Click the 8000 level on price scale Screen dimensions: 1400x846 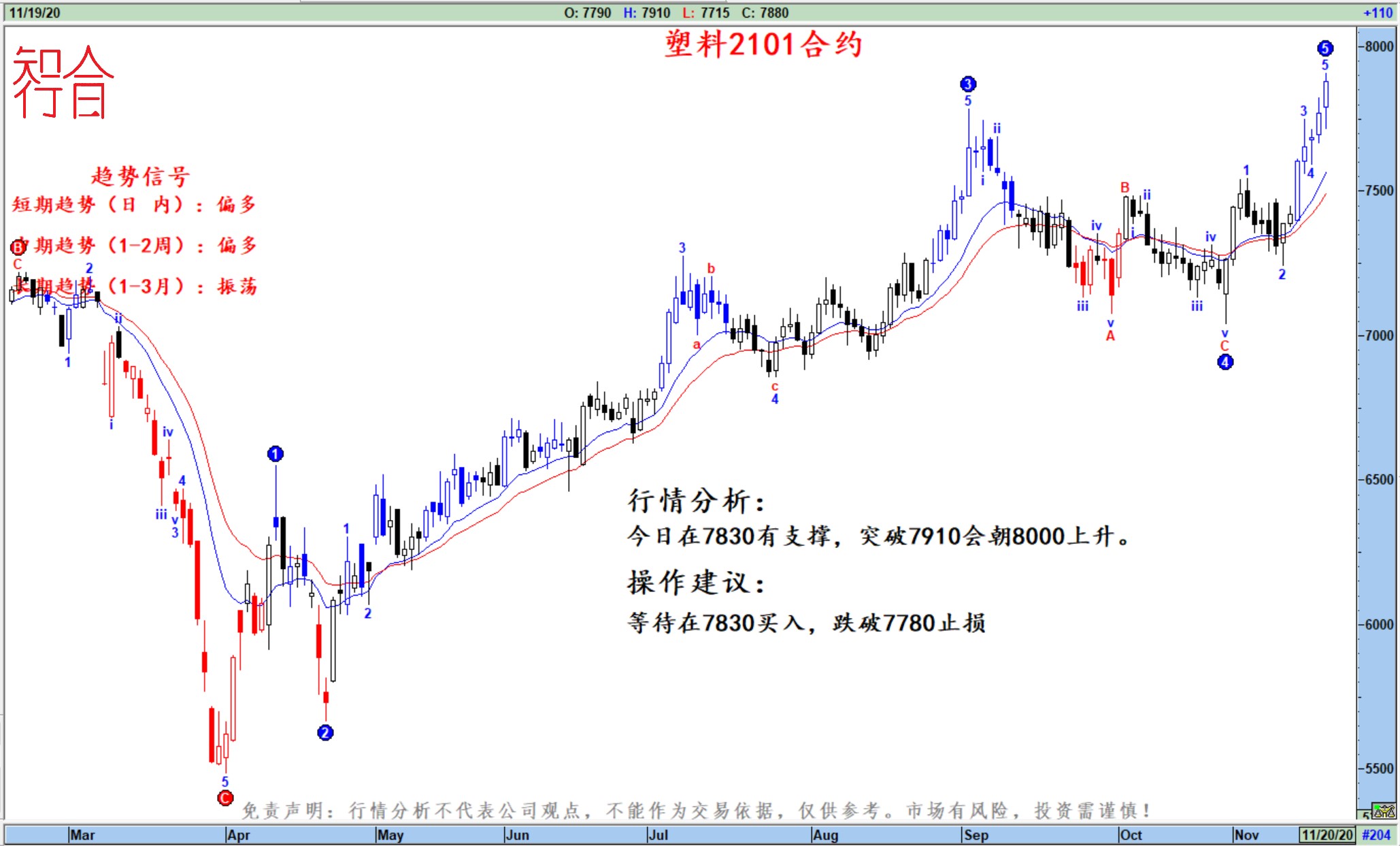tap(1379, 46)
